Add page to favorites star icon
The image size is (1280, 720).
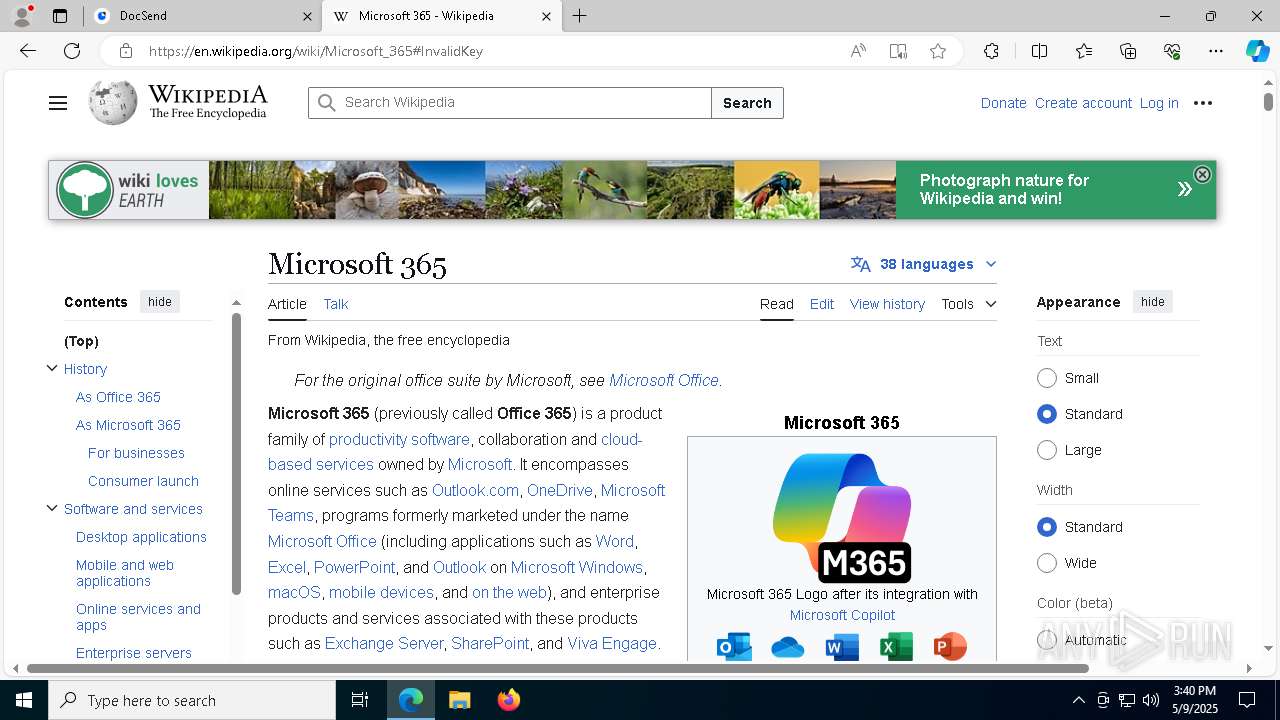938,51
